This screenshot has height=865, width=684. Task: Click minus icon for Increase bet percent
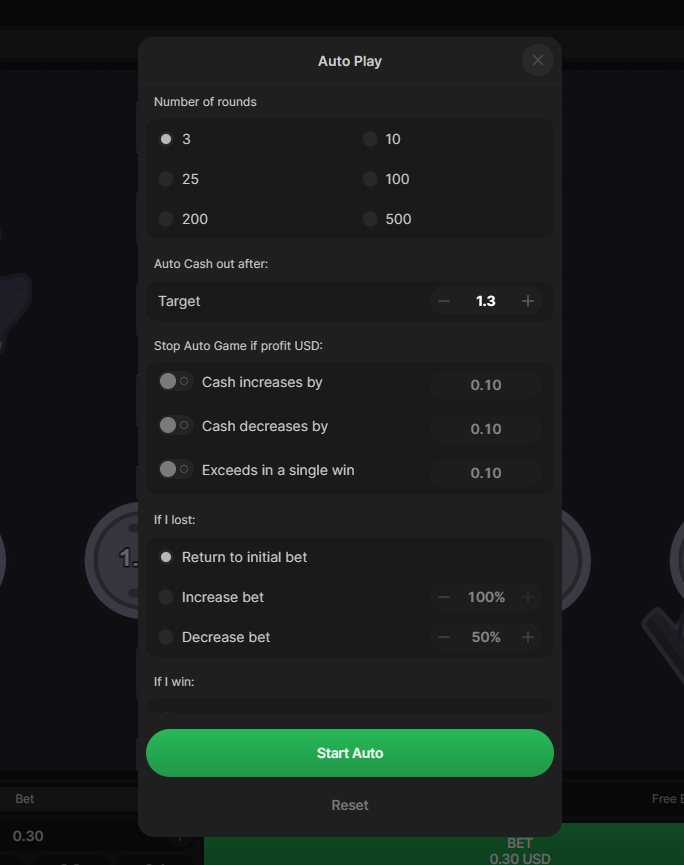coord(444,597)
